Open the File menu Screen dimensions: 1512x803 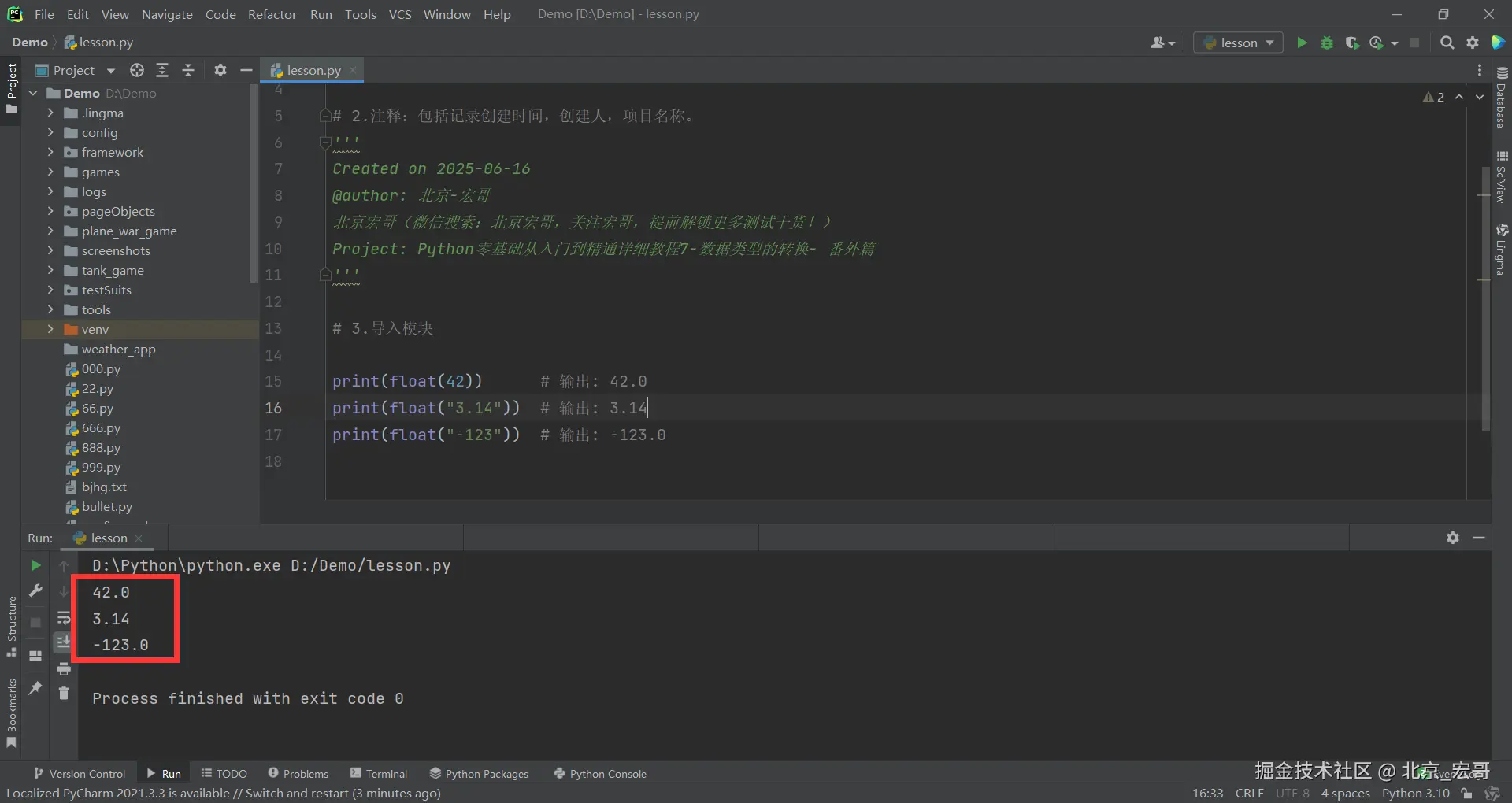[x=44, y=14]
